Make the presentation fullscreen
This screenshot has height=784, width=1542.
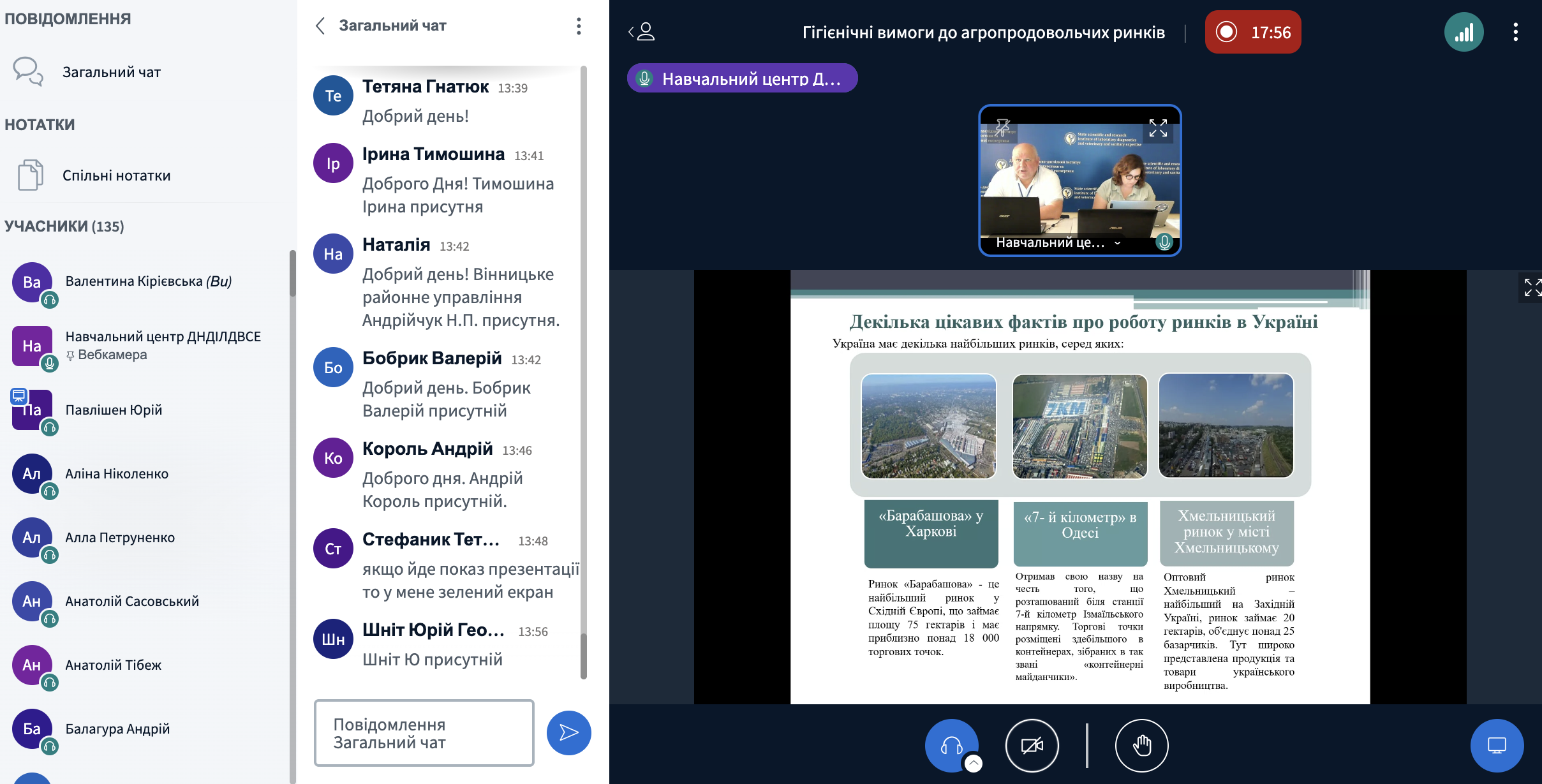(x=1531, y=287)
